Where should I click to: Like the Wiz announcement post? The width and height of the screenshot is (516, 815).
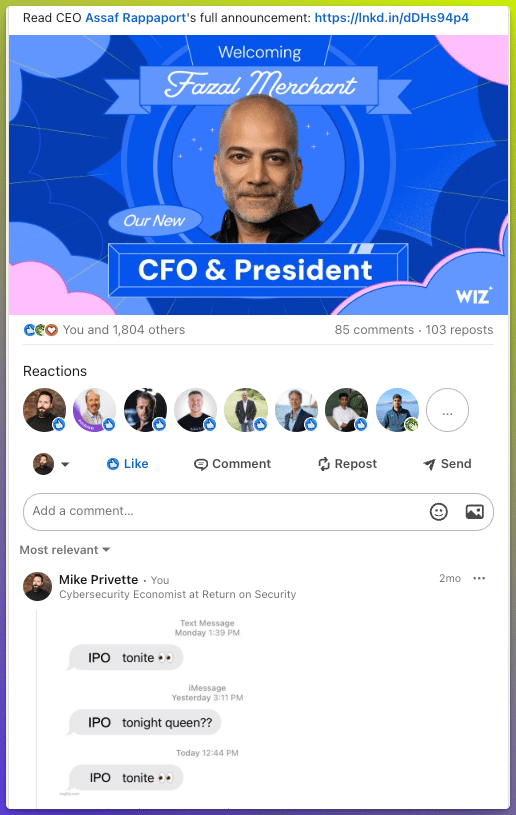pos(127,464)
